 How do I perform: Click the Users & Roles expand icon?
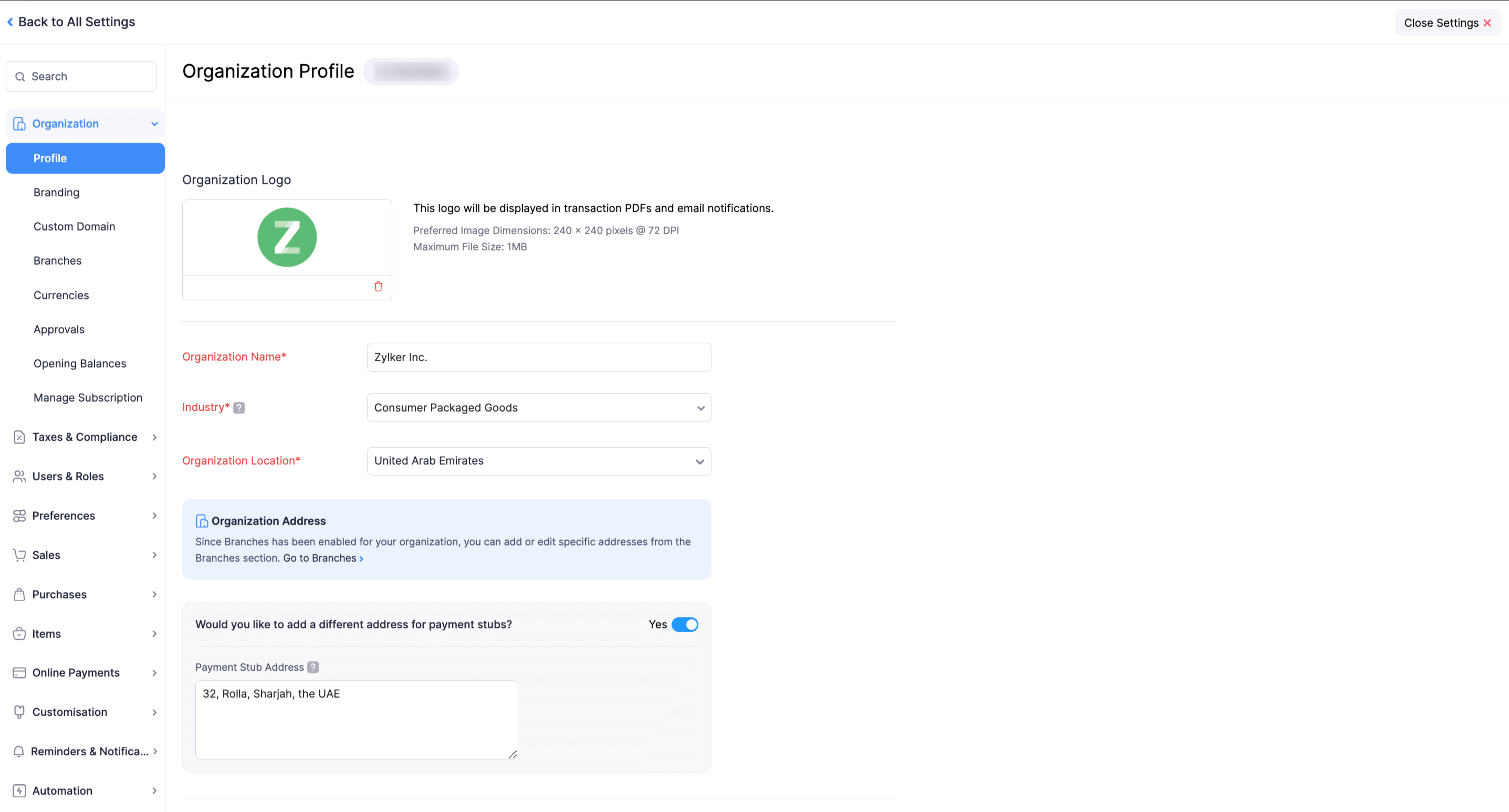point(154,476)
